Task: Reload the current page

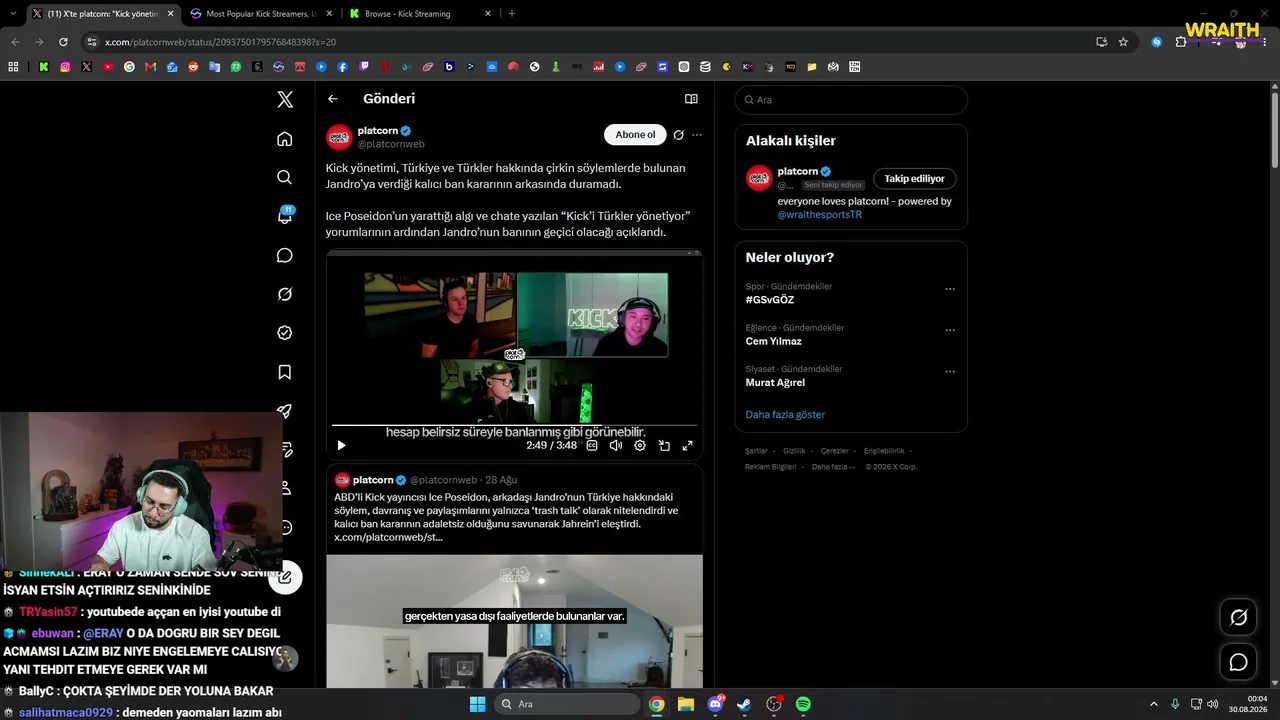Action: coord(63,42)
